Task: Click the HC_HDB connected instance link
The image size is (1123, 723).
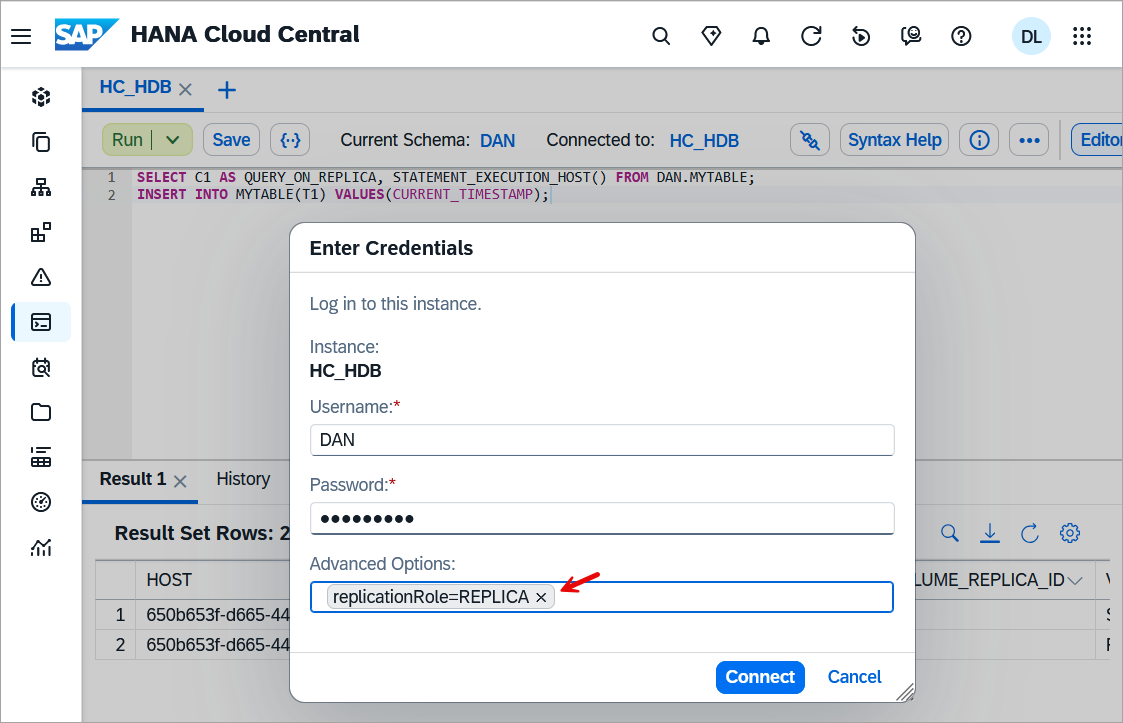Action: (x=704, y=140)
